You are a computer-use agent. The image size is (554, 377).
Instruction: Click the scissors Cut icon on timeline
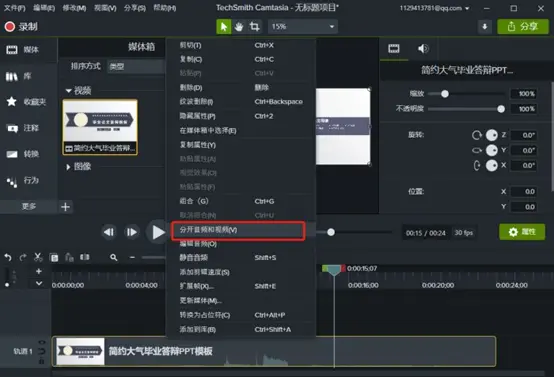[x=38, y=257]
